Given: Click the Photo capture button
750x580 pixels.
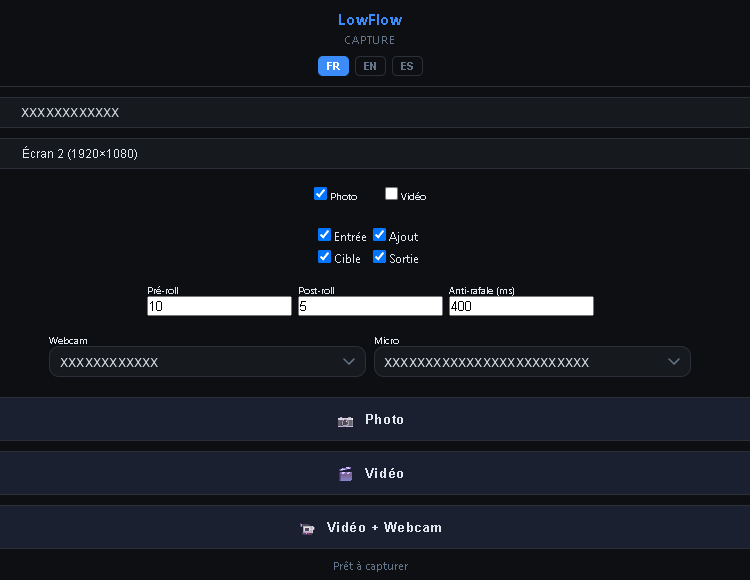Looking at the screenshot, I should click(x=375, y=419).
